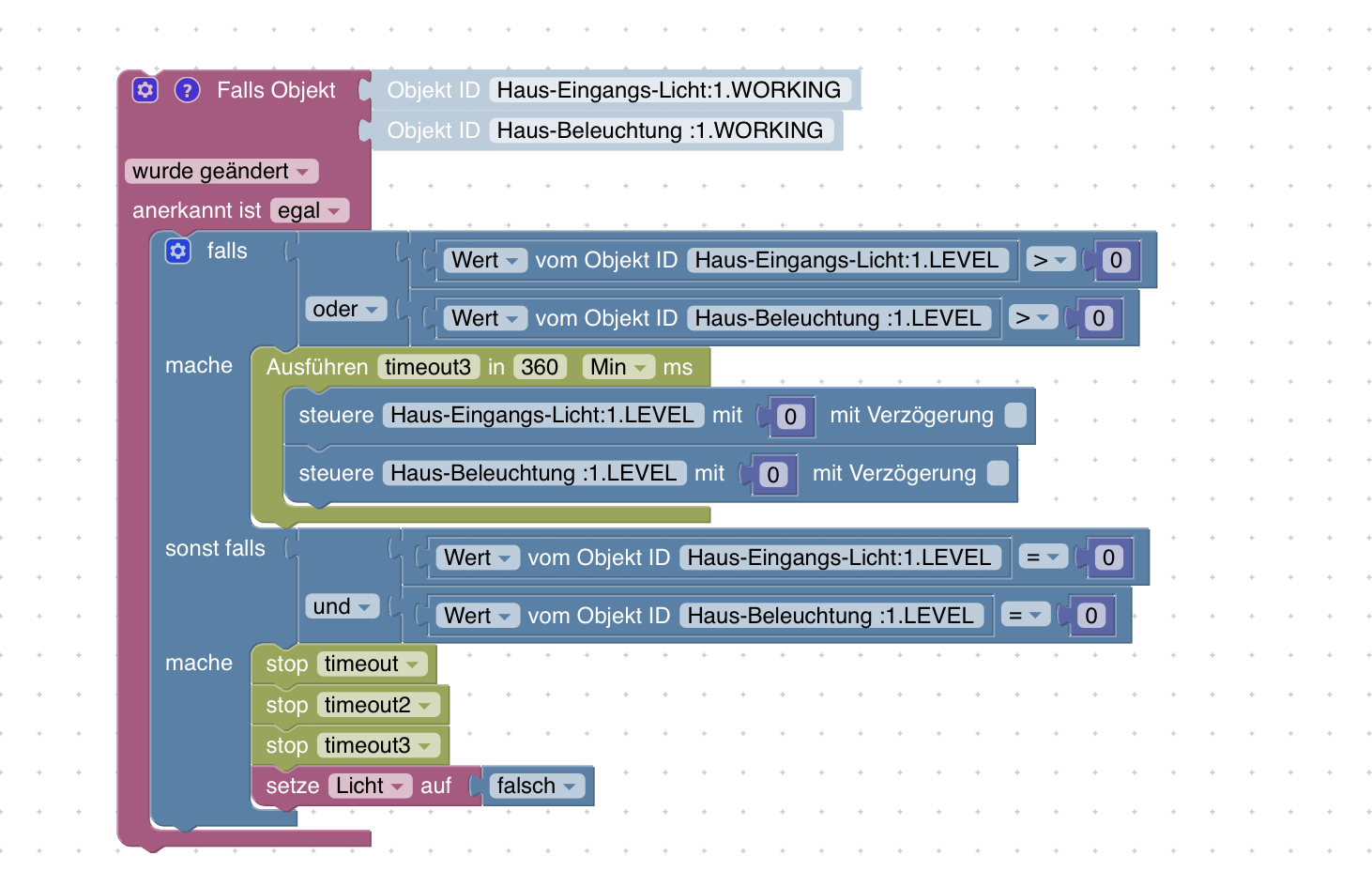
Task: Open Wert dropdown in Haus-Beleuchtung greater-than row
Action: tap(485, 318)
